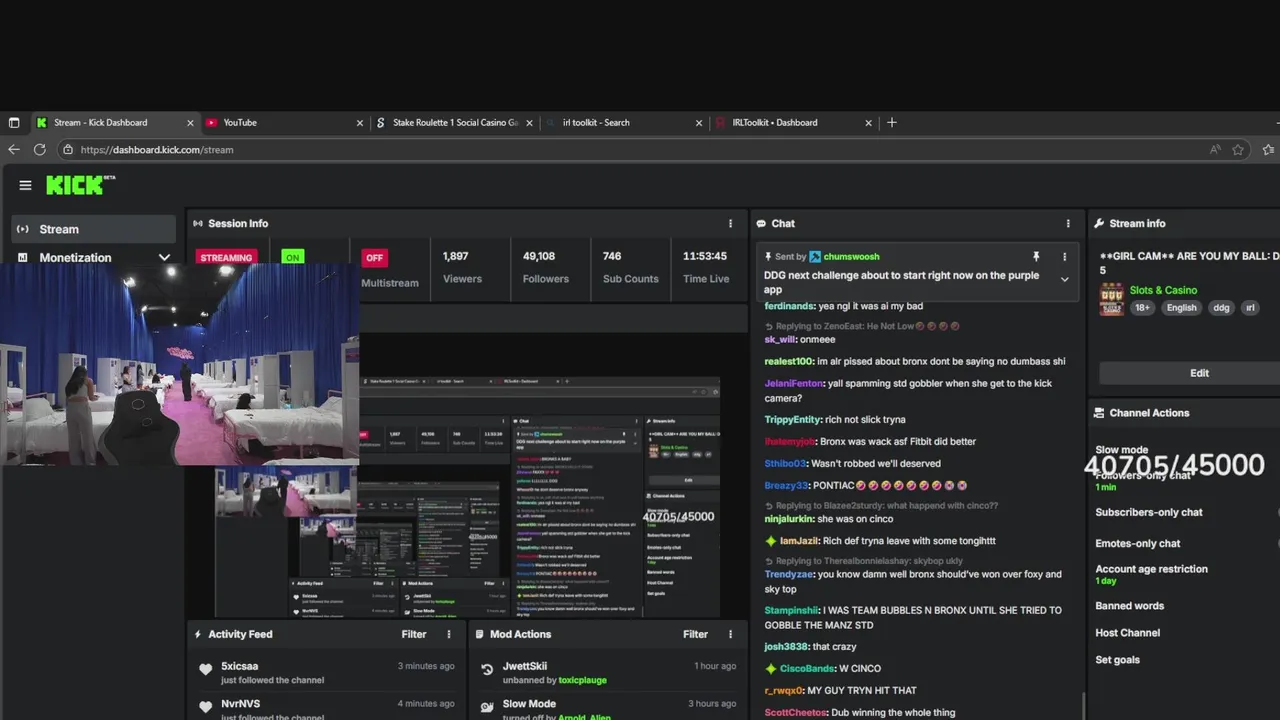Click the irl stream tag
Viewport: 1280px width, 720px height.
click(x=1250, y=308)
